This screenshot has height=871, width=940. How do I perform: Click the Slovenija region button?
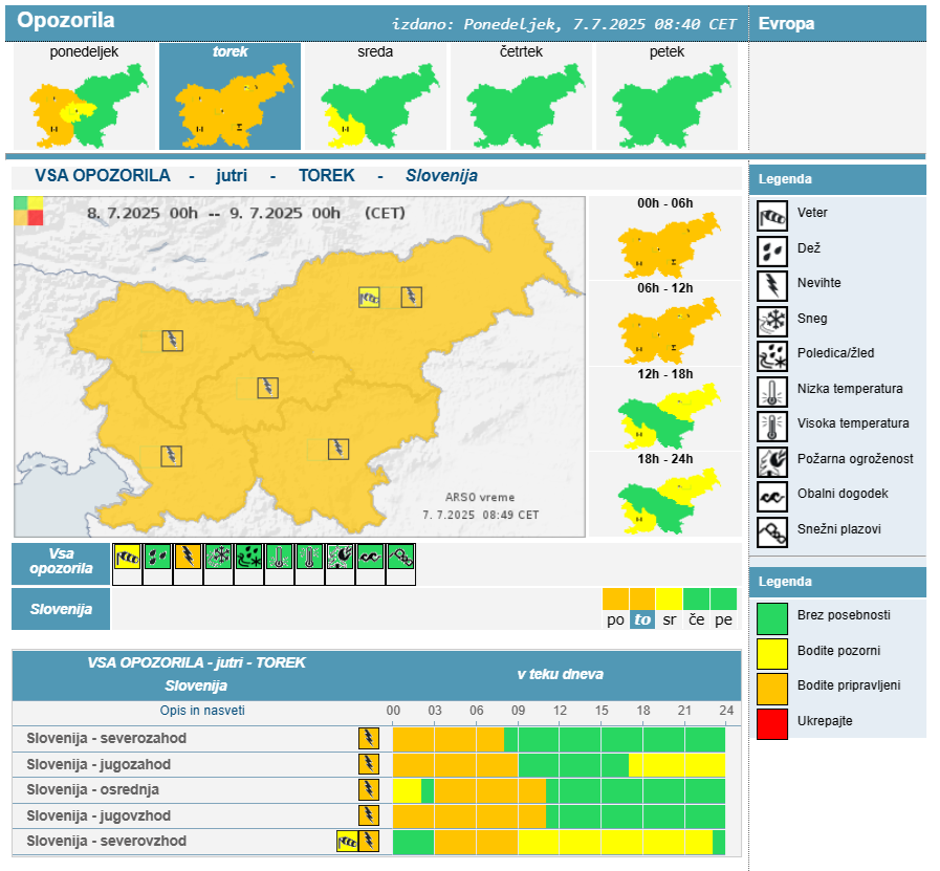coord(61,609)
